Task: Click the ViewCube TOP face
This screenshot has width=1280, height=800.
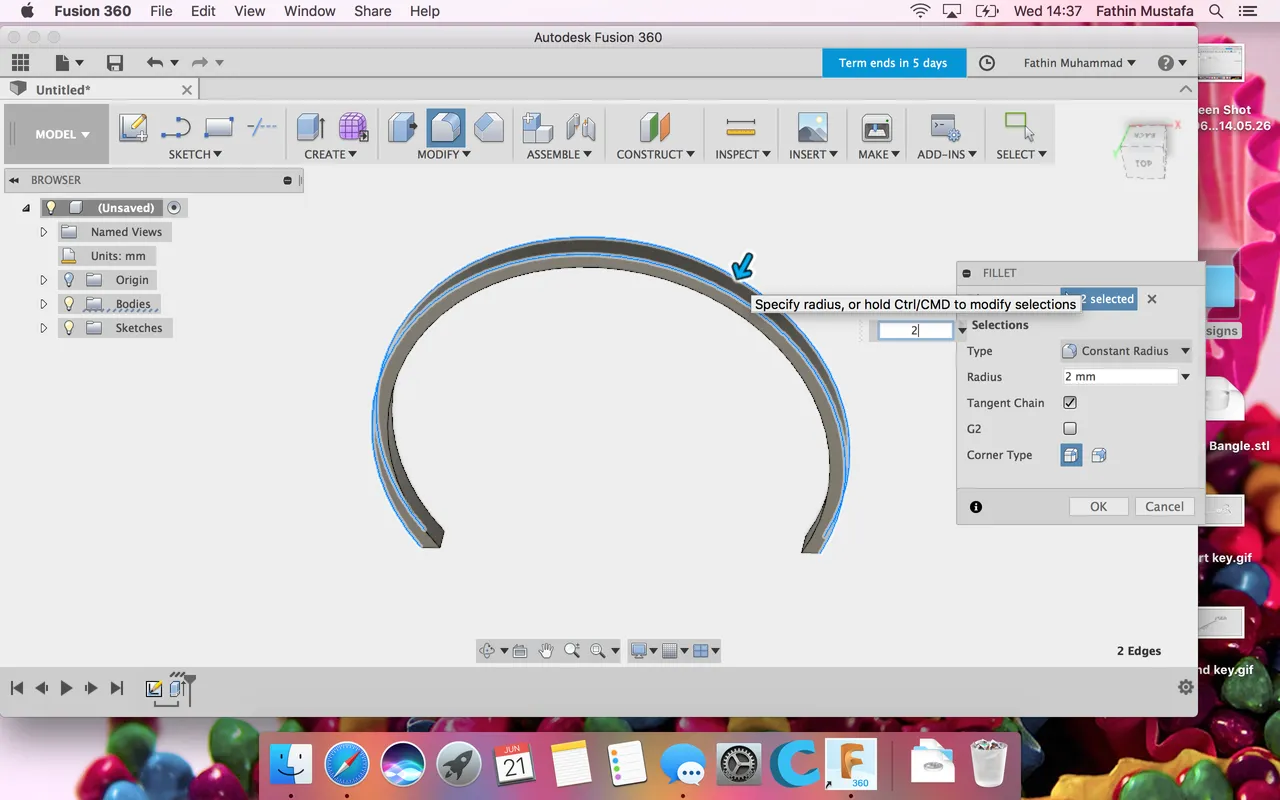Action: pos(1143,163)
